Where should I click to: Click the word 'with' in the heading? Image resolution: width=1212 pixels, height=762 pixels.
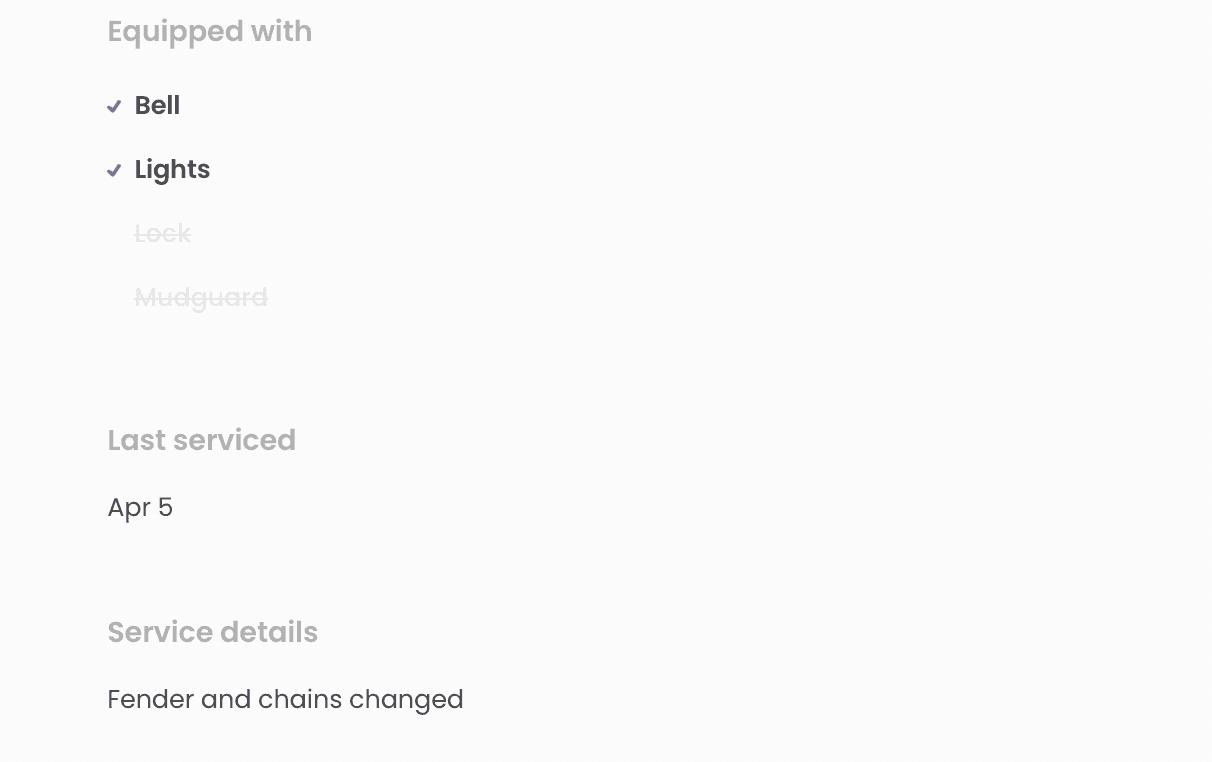282,31
